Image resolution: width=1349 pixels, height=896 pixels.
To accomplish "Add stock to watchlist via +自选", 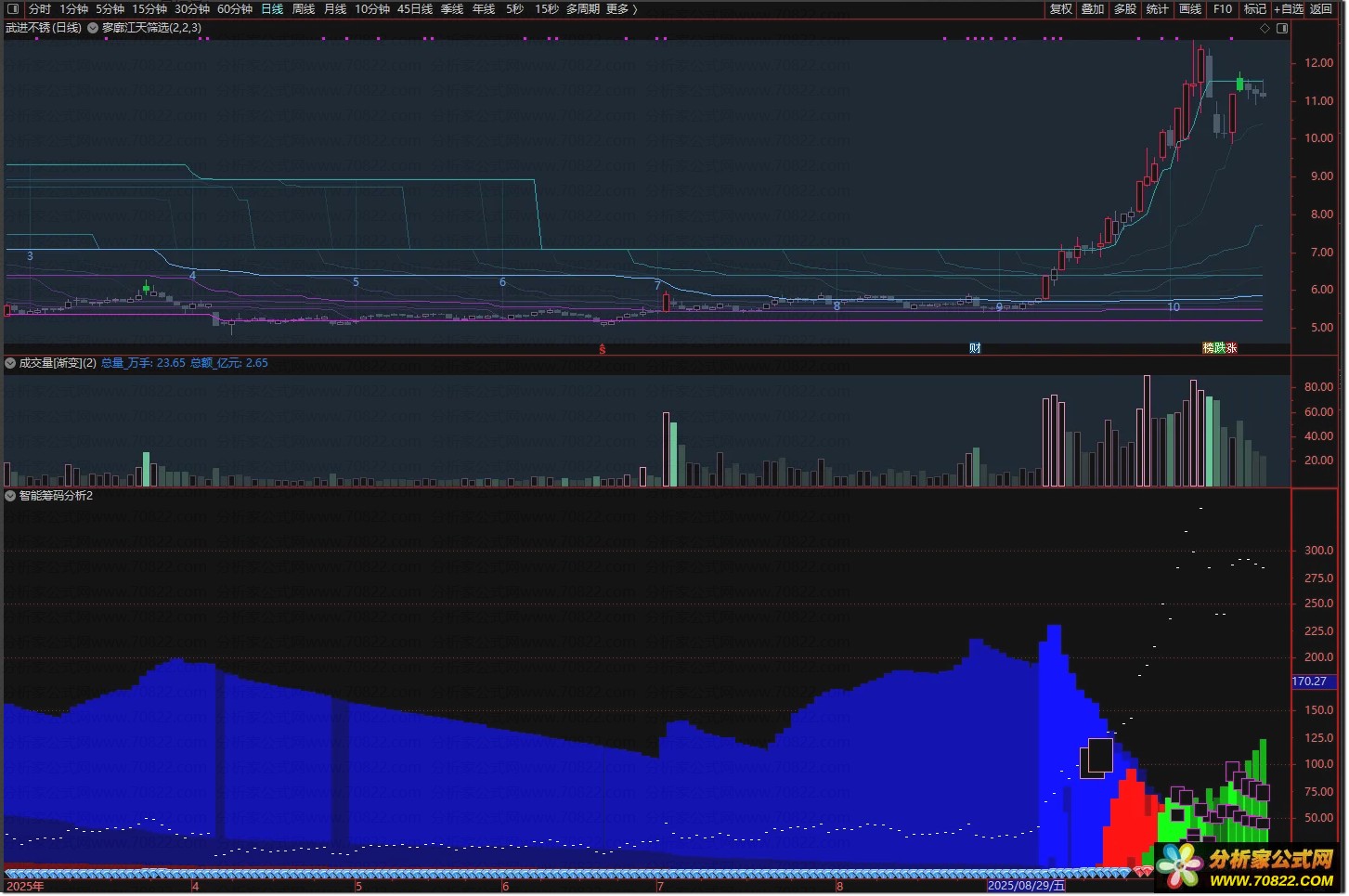I will click(1289, 9).
